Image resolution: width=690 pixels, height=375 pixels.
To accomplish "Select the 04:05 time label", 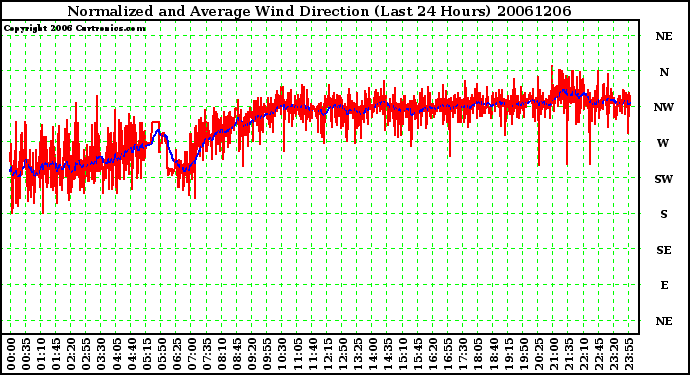I will 116,354.
